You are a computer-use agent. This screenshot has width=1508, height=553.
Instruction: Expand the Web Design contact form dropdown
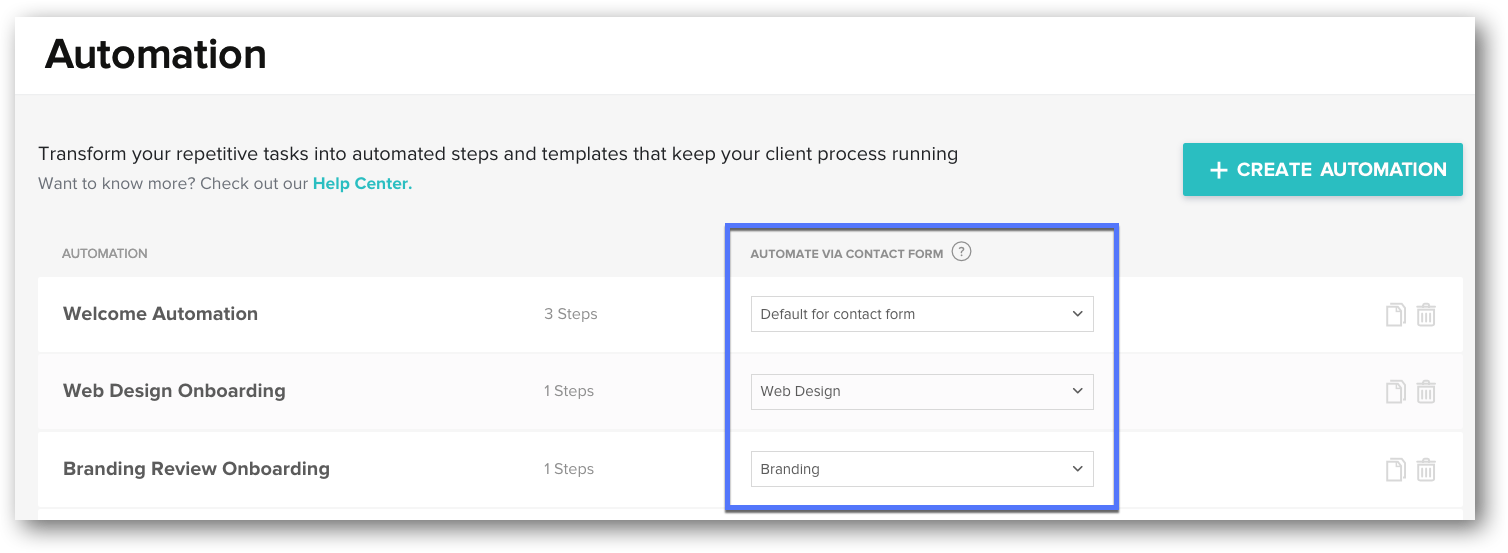921,391
